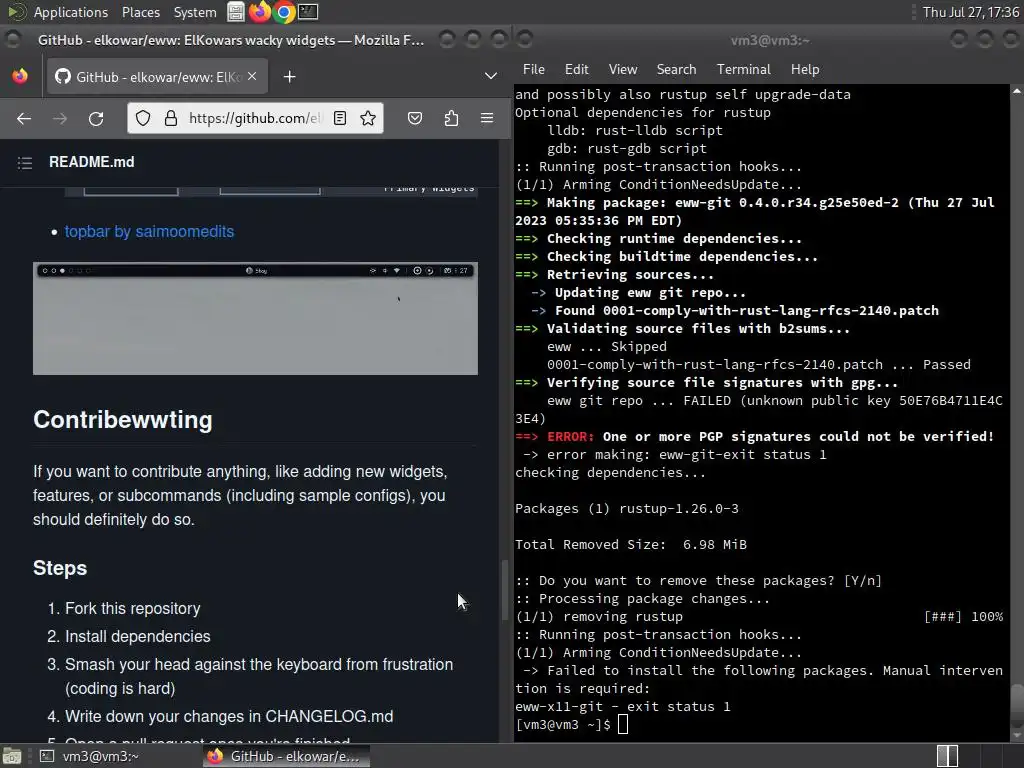Click the clock showing Thu Jul 27
The height and width of the screenshot is (768, 1024).
[970, 12]
